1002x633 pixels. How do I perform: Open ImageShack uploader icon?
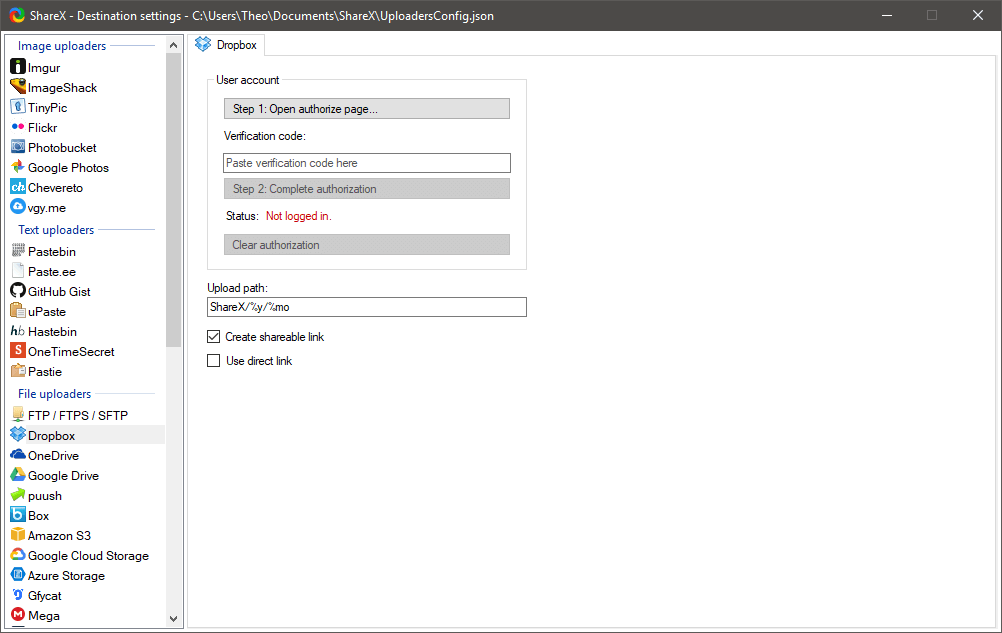point(18,87)
